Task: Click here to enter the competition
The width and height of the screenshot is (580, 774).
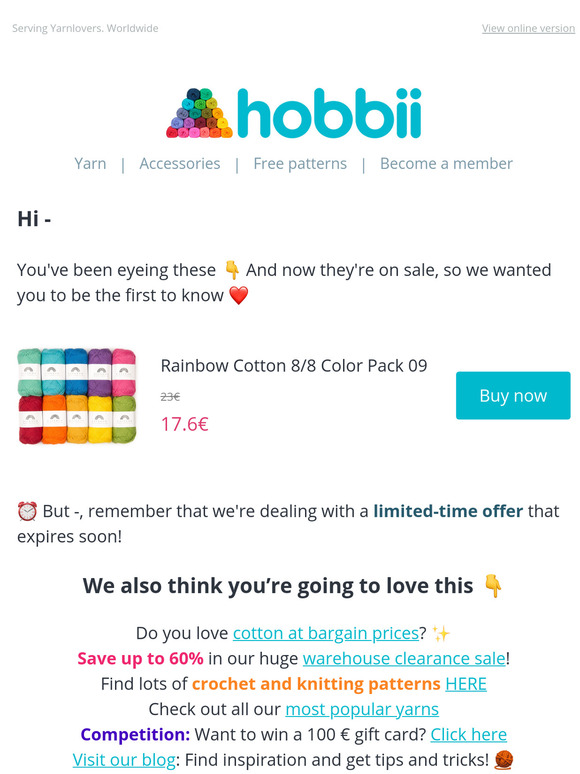Action: click(x=468, y=735)
